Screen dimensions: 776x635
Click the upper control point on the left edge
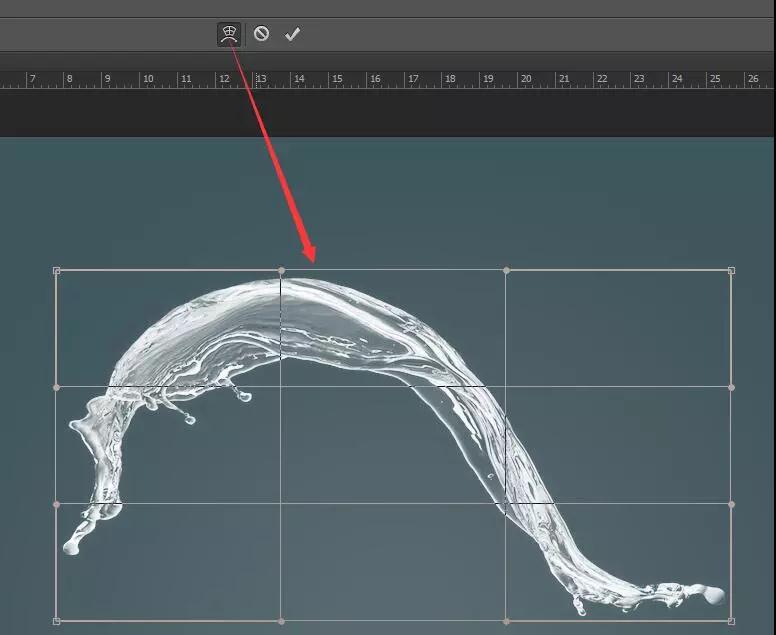[x=56, y=387]
